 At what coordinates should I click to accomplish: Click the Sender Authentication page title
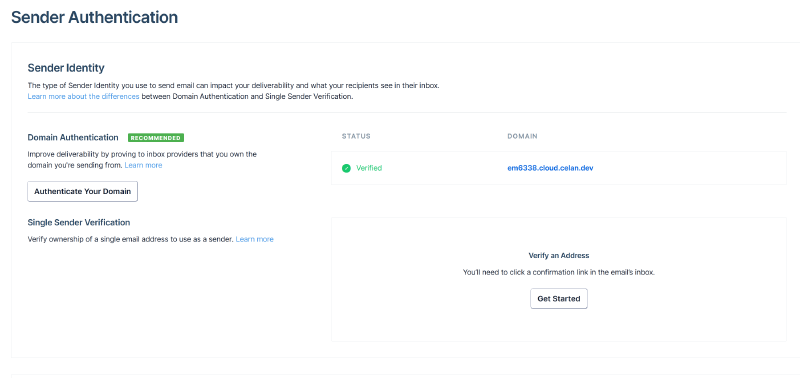click(x=94, y=17)
